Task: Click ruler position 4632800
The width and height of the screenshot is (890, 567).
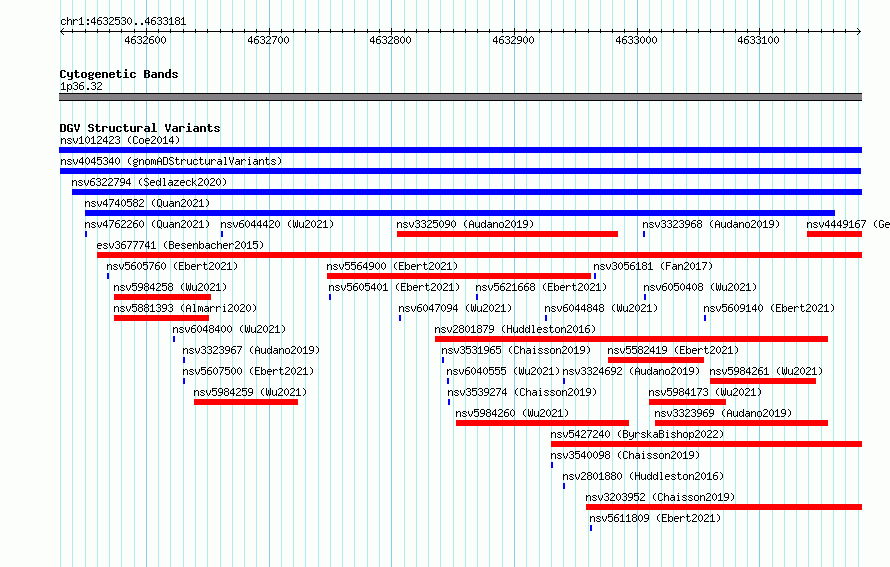Action: [391, 40]
